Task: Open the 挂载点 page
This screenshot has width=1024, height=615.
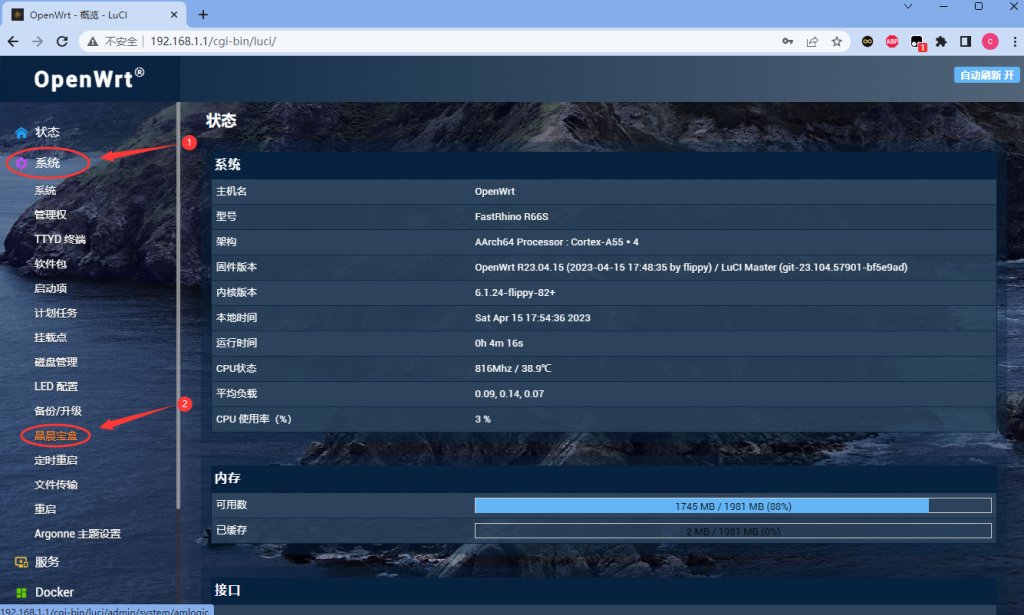Action: (x=50, y=338)
